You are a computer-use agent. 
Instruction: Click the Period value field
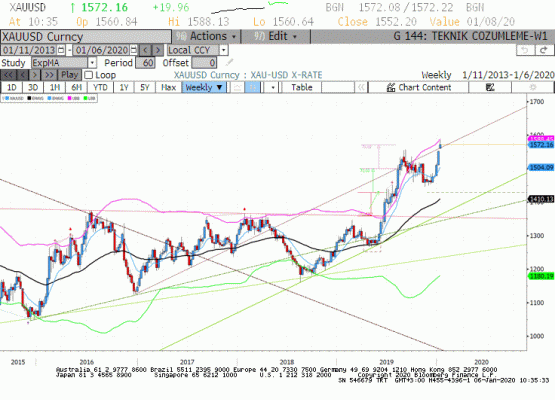pos(145,63)
